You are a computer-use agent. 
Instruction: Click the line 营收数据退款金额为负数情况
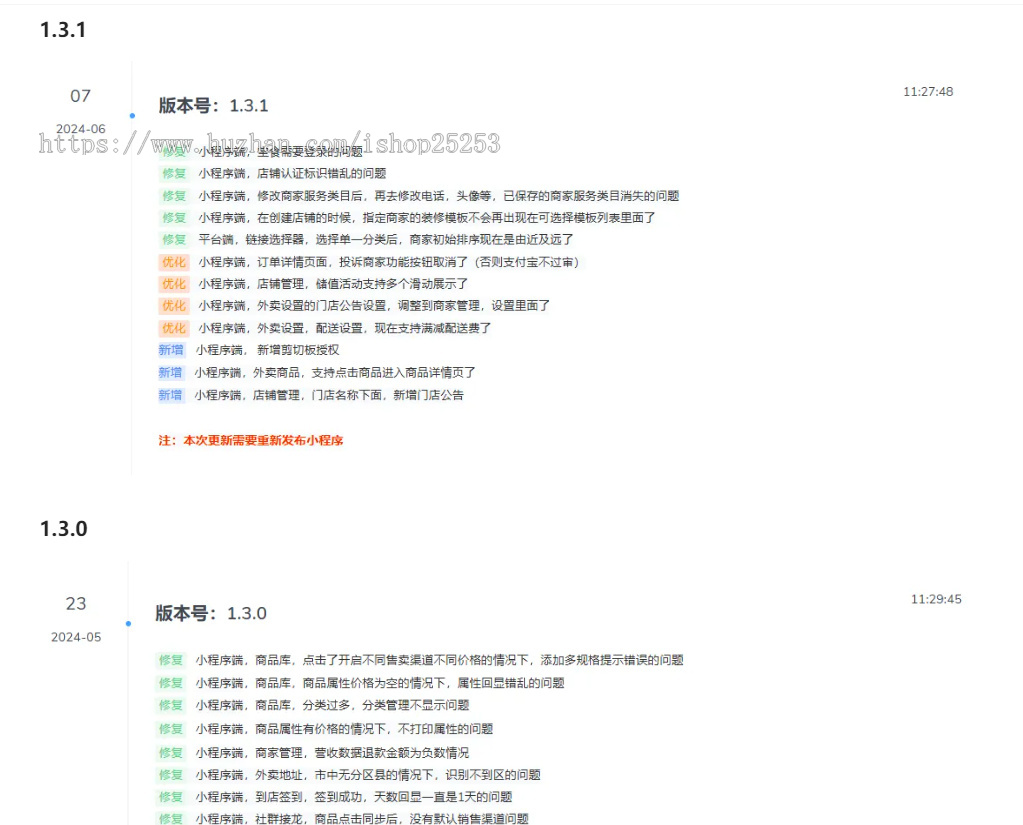coord(332,753)
